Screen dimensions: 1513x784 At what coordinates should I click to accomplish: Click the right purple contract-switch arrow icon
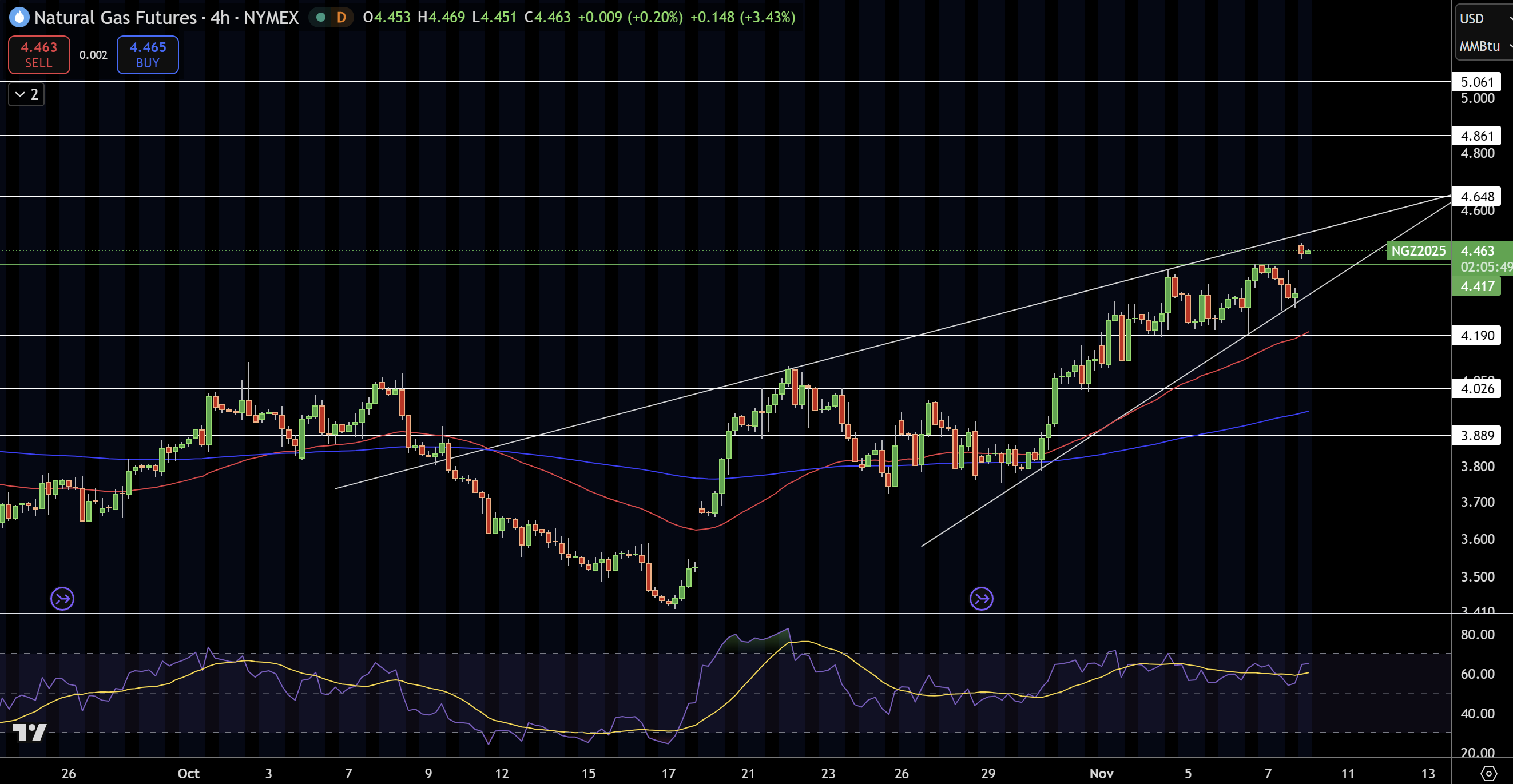[981, 599]
